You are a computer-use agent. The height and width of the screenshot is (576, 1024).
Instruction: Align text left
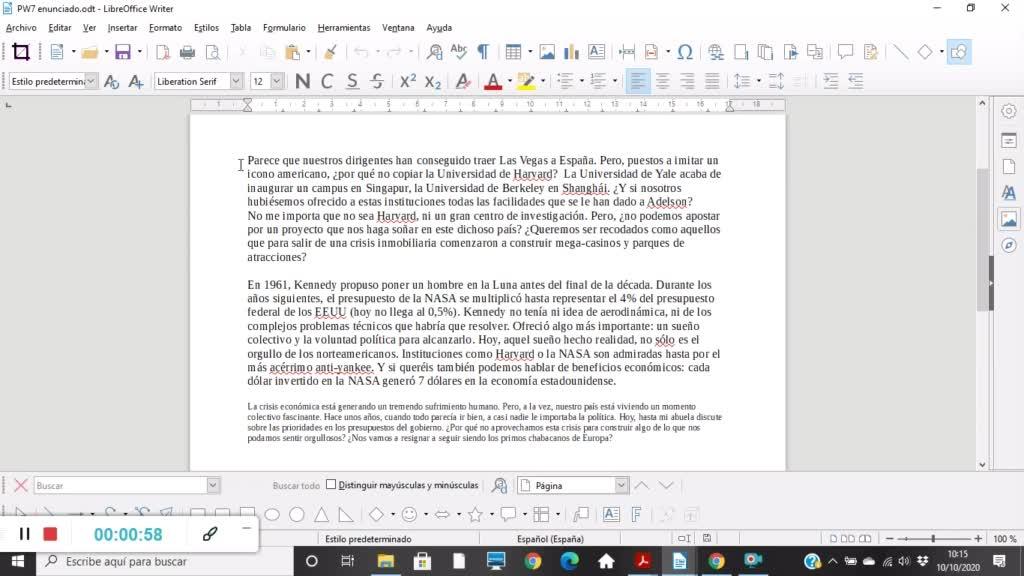point(638,81)
